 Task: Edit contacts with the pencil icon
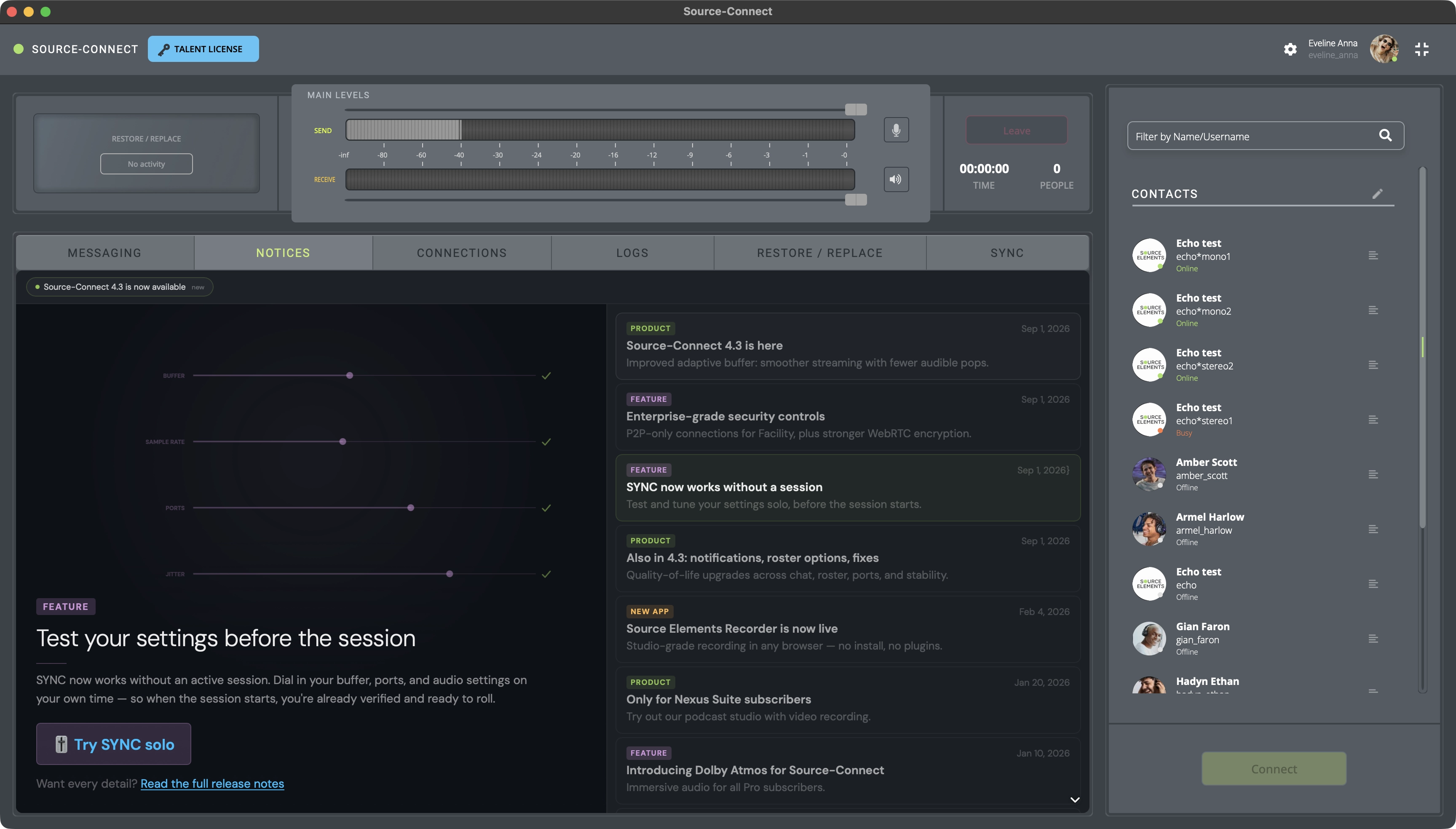pos(1377,194)
